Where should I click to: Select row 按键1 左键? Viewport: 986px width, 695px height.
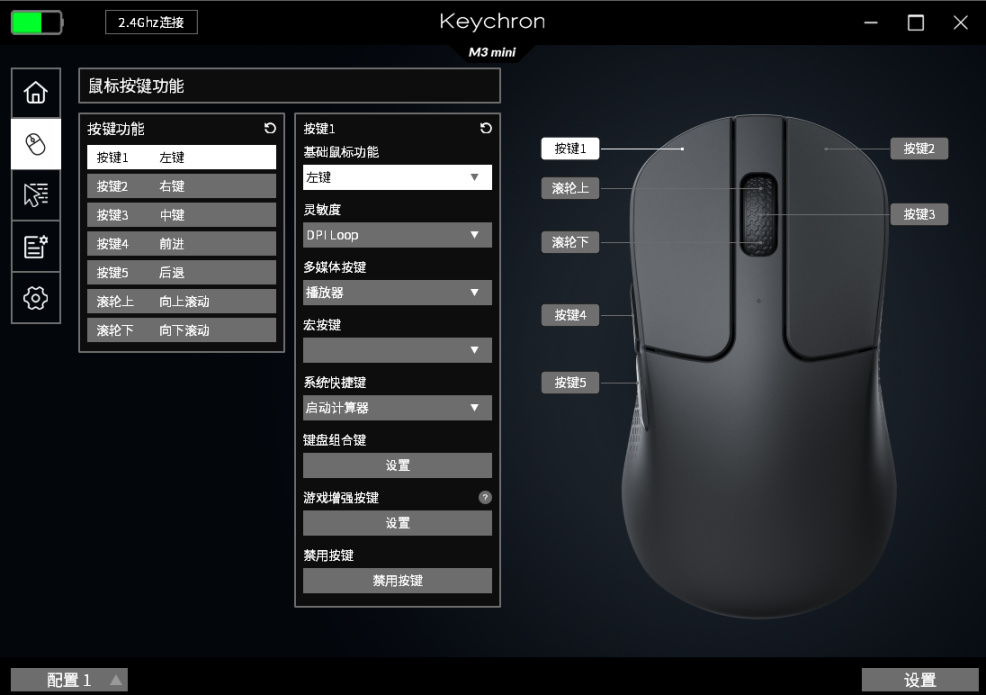181,157
